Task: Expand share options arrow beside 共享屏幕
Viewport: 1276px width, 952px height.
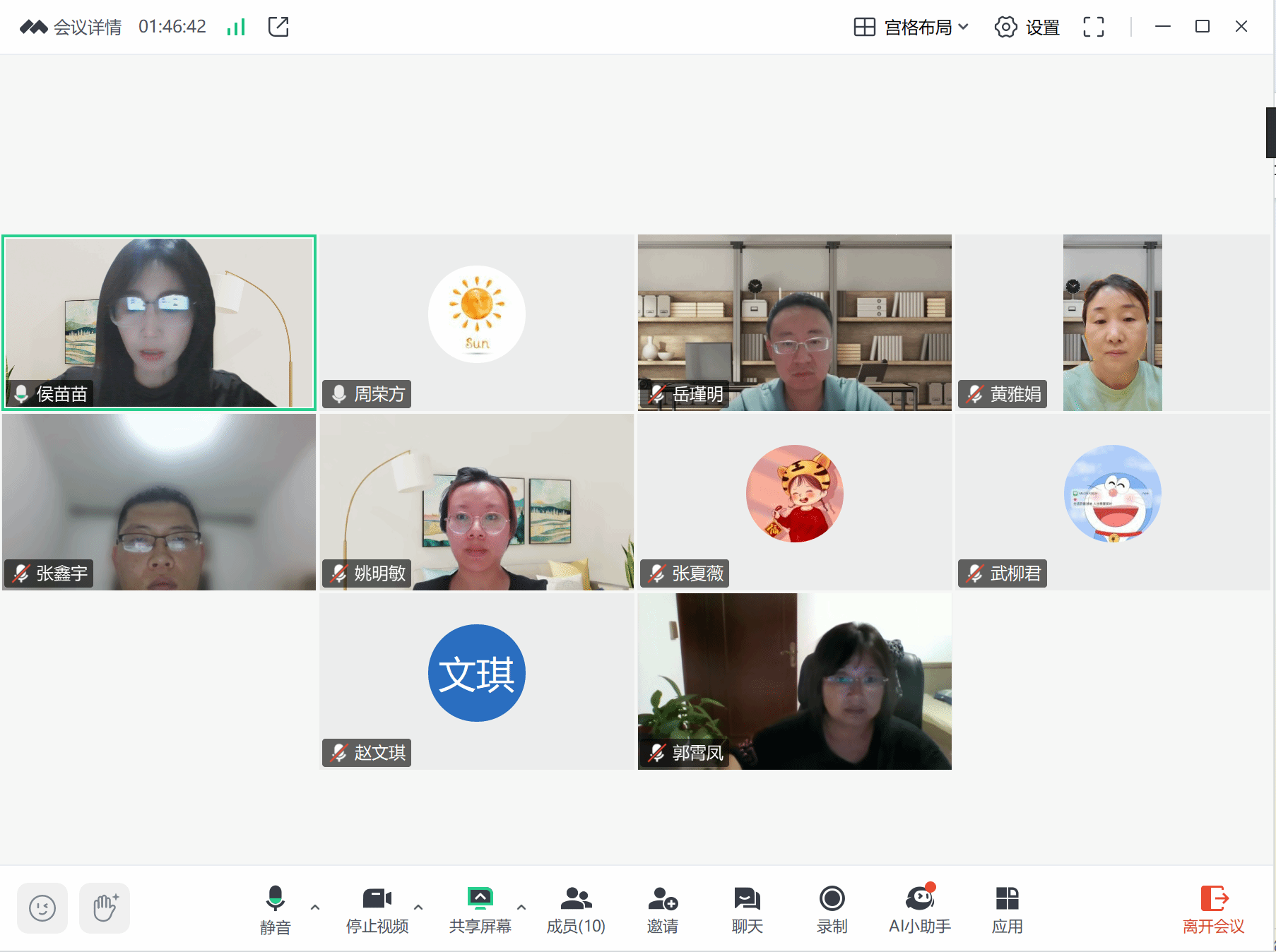Action: (x=521, y=907)
